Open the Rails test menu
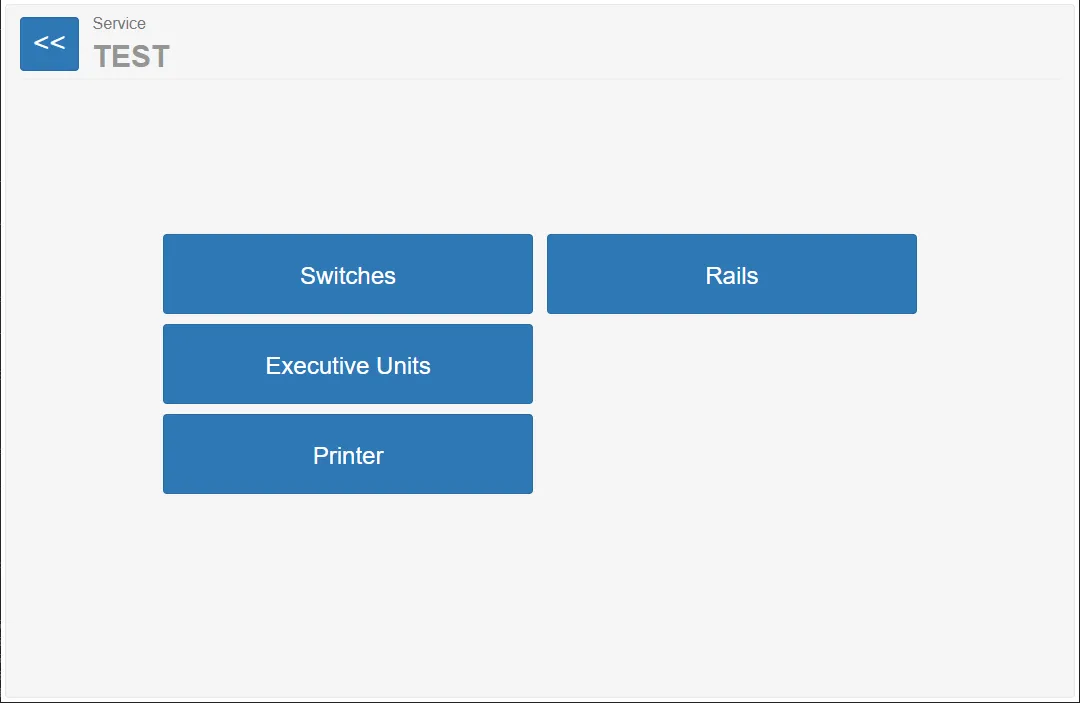 (731, 274)
